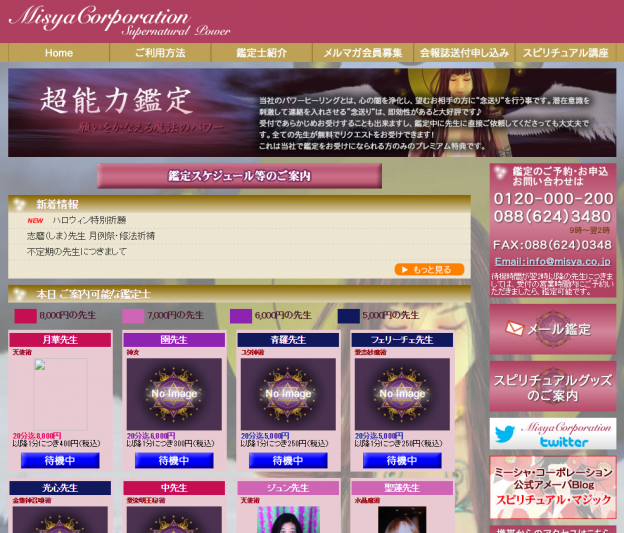Click No Image thumbnail of 青羅先生
The height and width of the screenshot is (533, 624).
pyautogui.click(x=288, y=394)
